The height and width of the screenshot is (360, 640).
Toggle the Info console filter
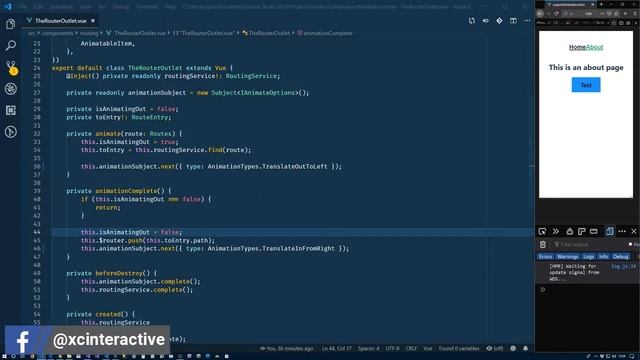(x=604, y=256)
